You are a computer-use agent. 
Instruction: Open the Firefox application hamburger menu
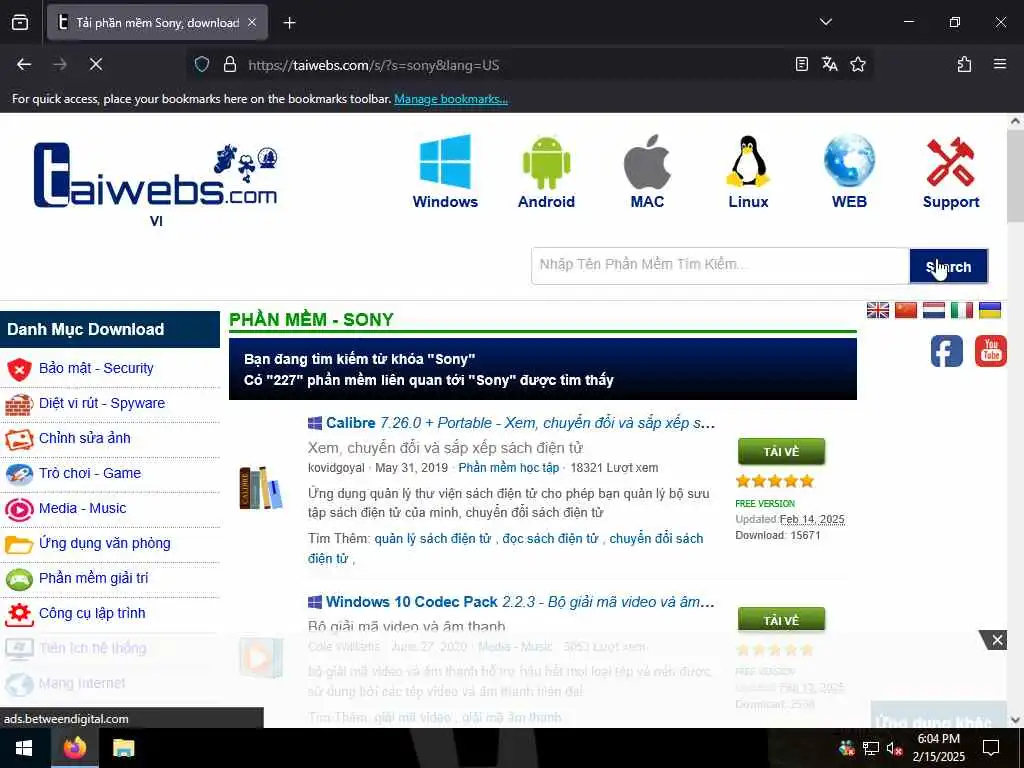(1000, 64)
